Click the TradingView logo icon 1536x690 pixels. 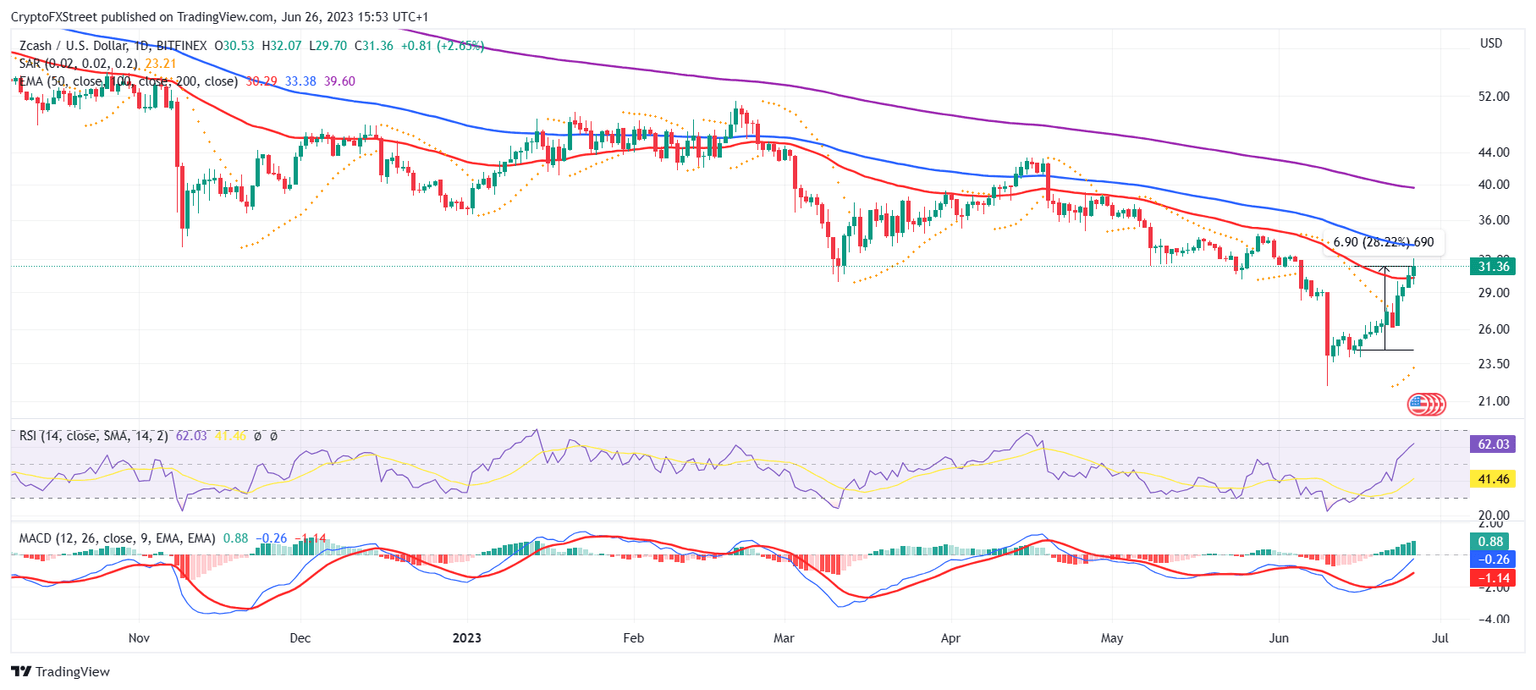point(20,672)
